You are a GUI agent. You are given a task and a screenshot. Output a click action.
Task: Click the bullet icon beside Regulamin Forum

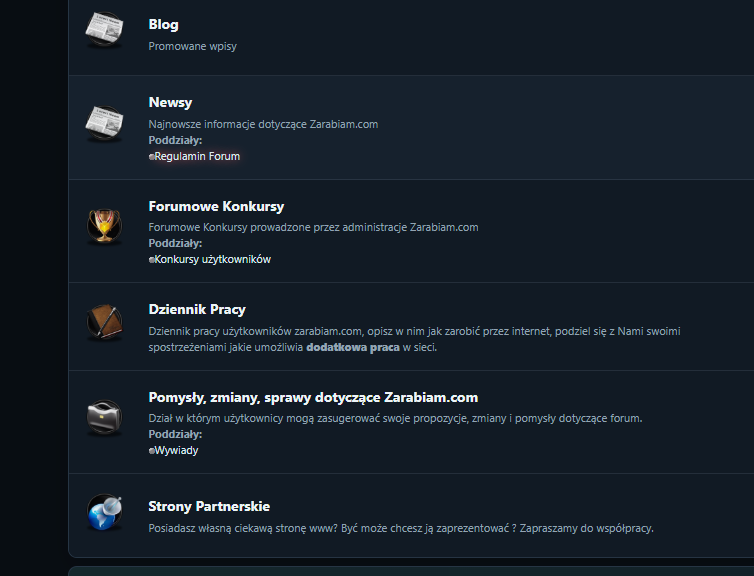tap(151, 157)
